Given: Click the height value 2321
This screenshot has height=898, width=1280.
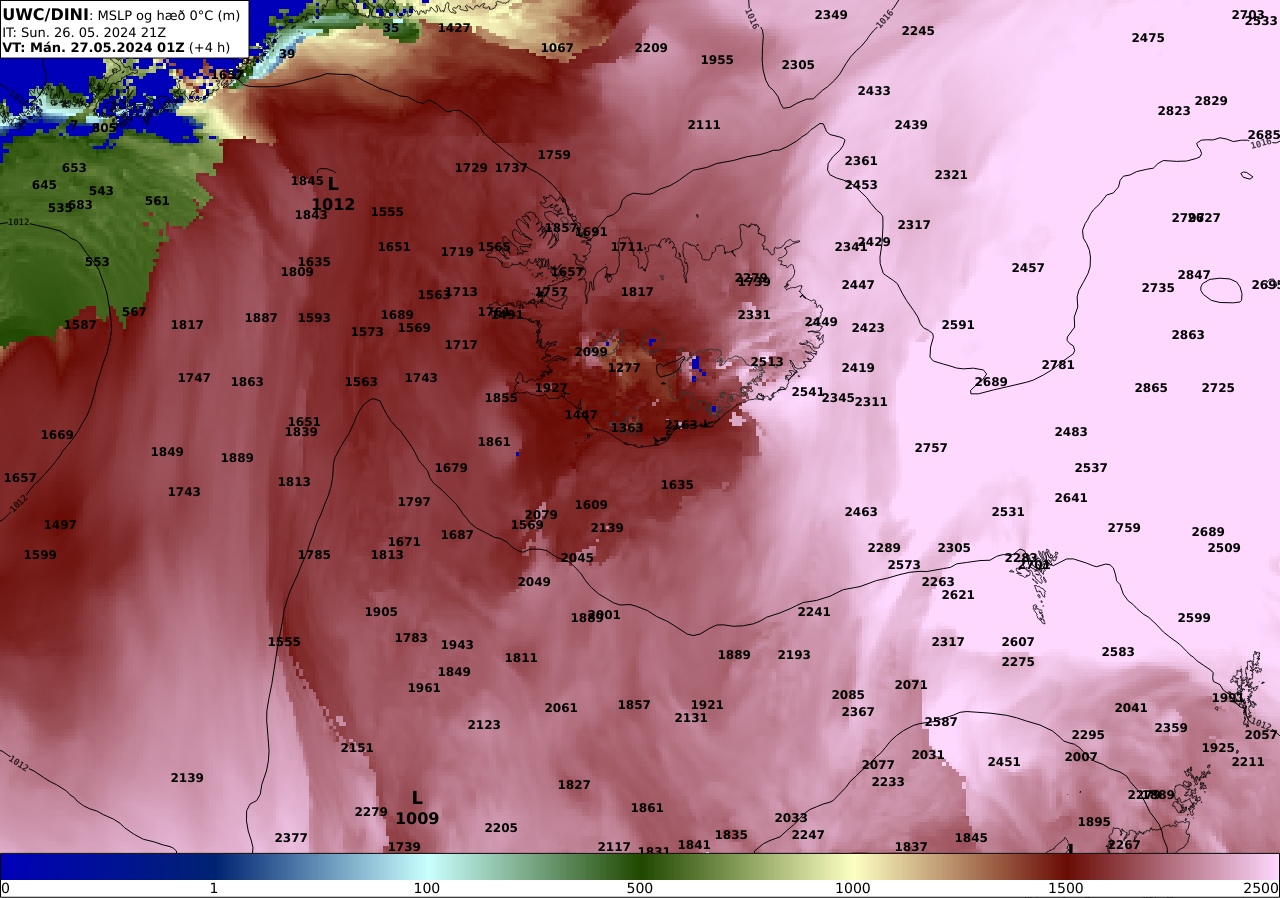Looking at the screenshot, I should point(951,175).
